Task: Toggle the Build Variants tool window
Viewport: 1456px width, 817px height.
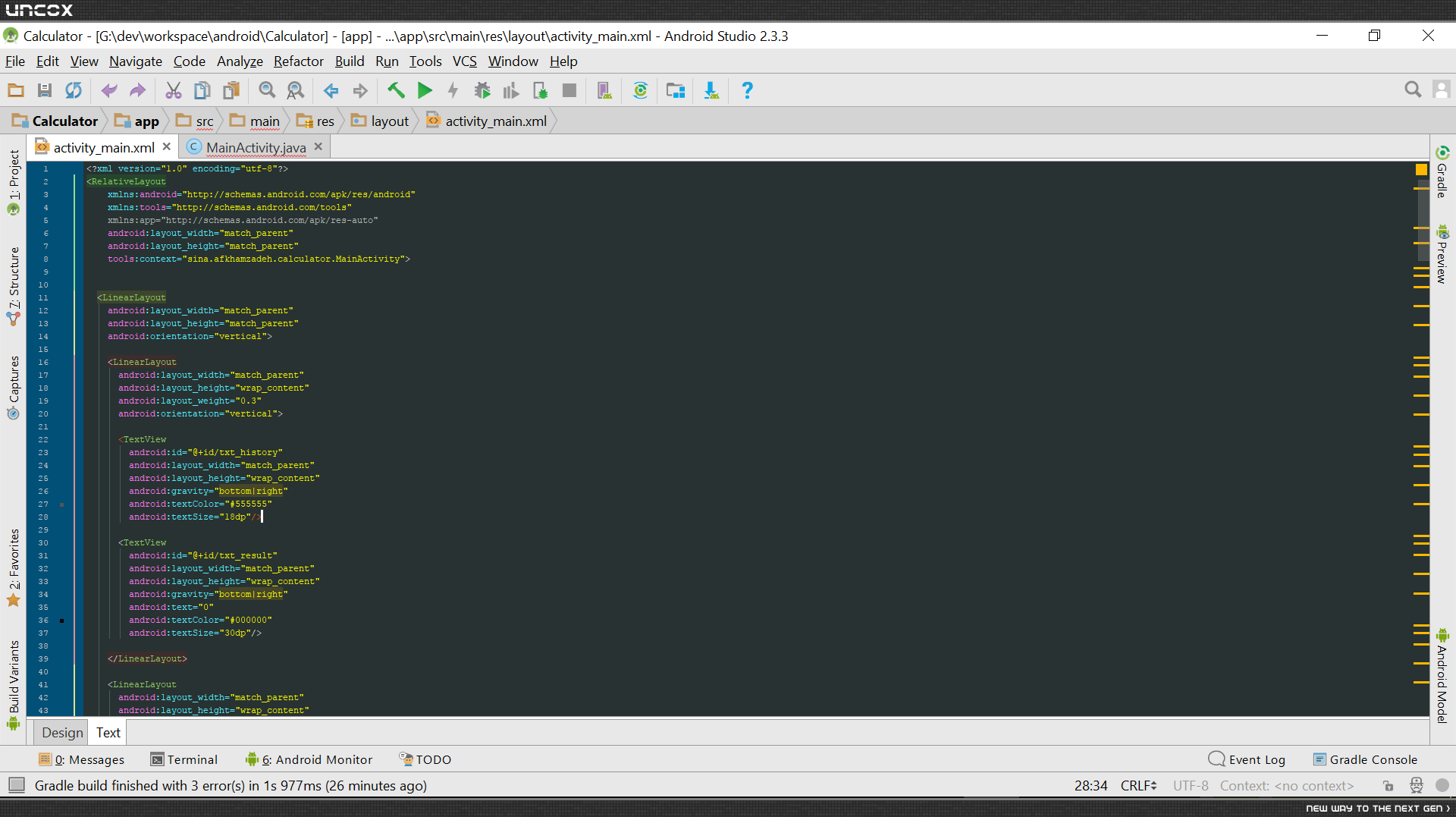Action: (x=14, y=685)
